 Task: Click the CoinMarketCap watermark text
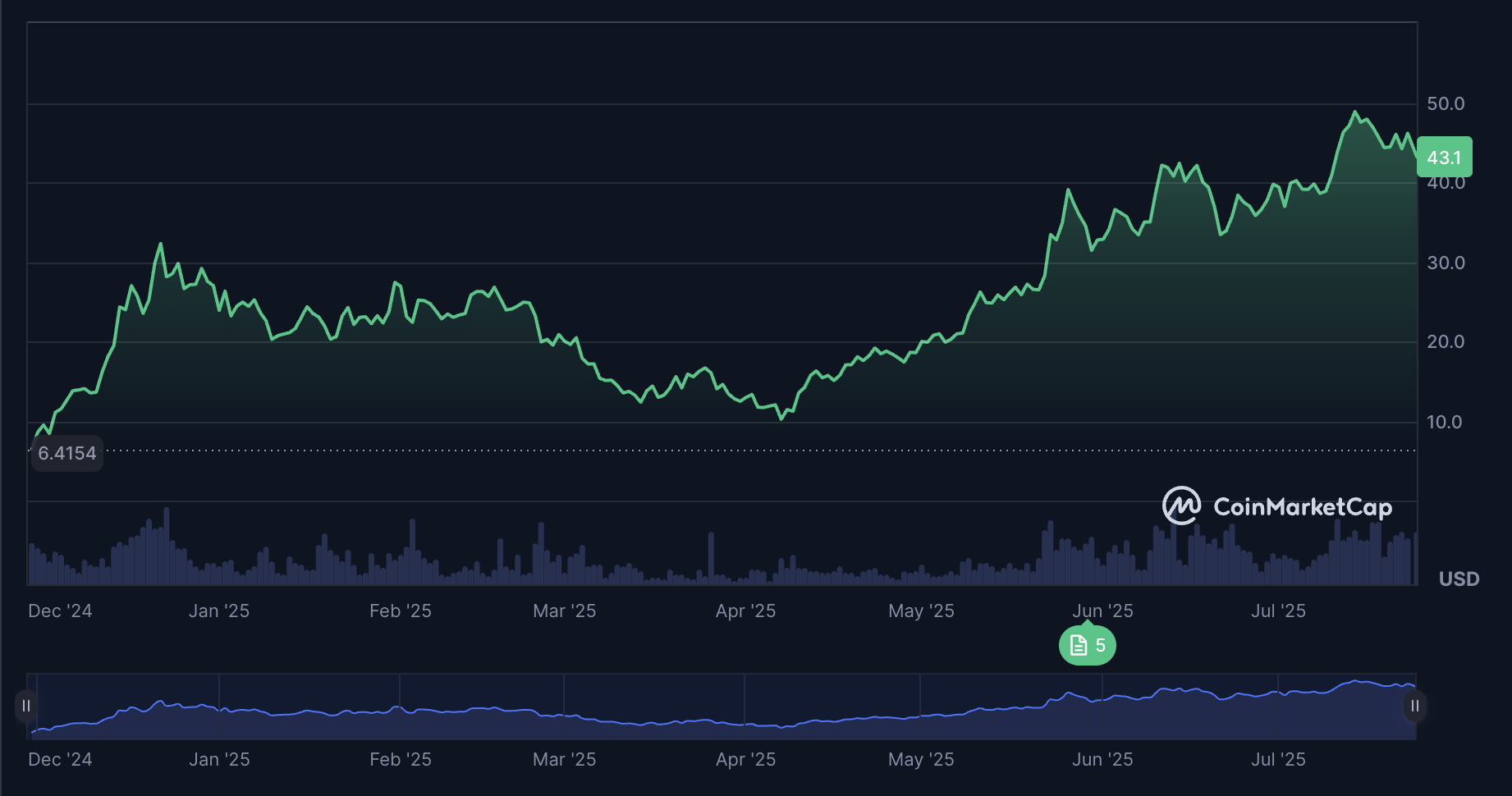click(x=1302, y=507)
